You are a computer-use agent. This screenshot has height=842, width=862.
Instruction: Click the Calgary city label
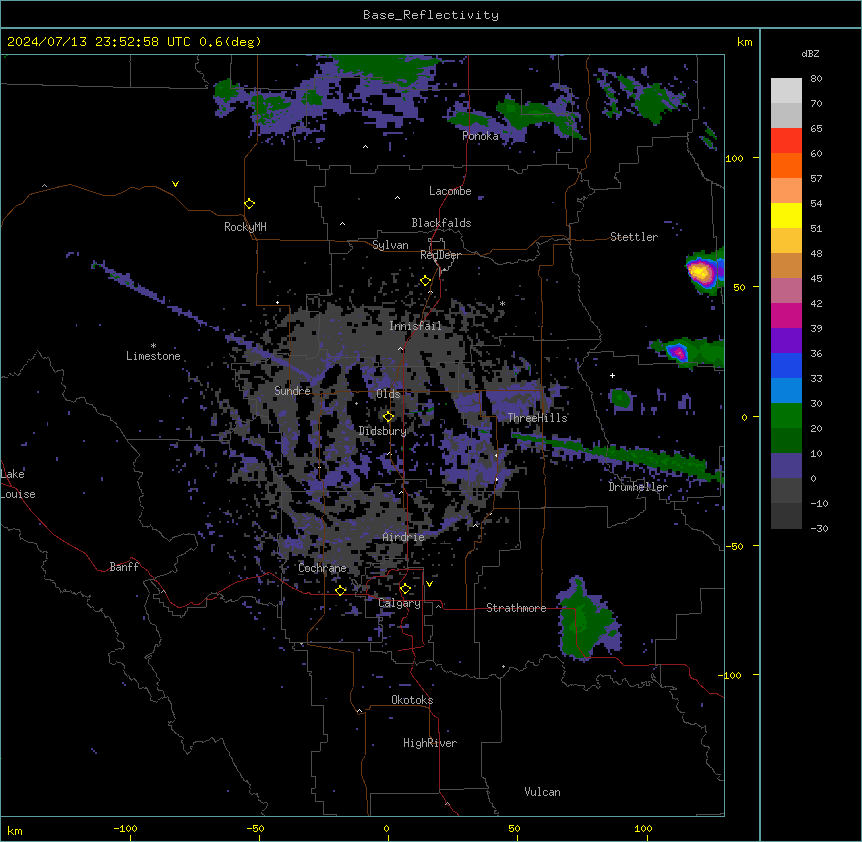(399, 603)
